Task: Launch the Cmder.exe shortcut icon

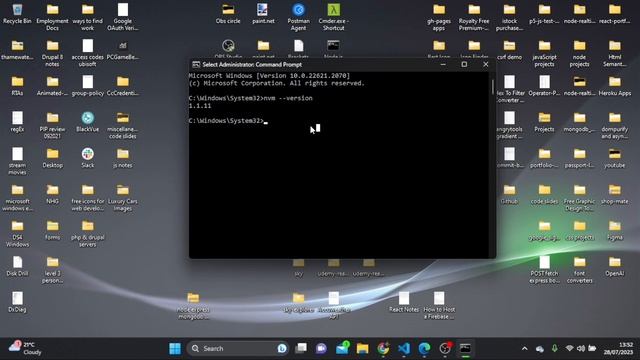Action: [x=333, y=17]
